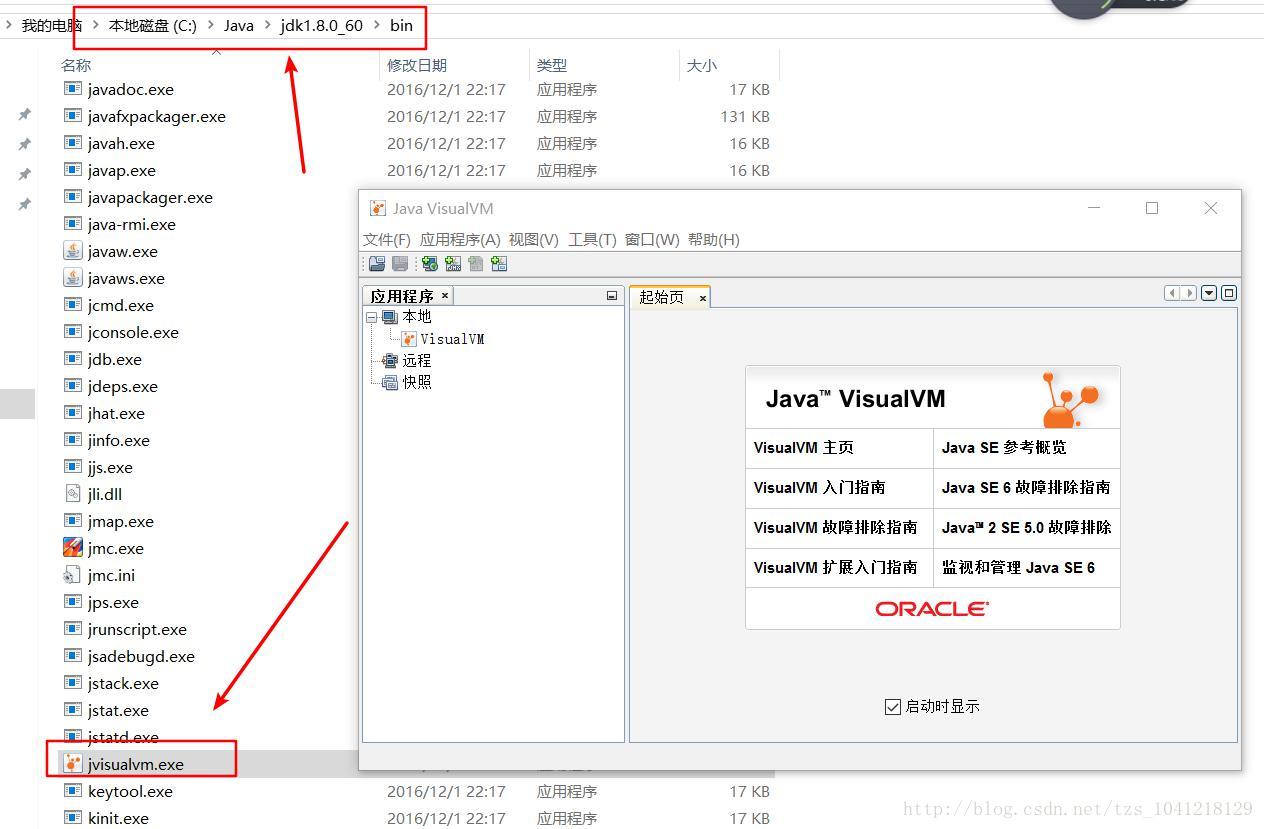Minimize the 应用程序 panel with its small button
1264x829 pixels.
pos(612,296)
